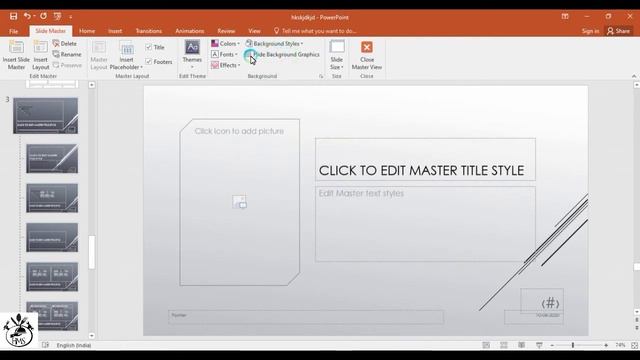Open Background Styles dropdown
Screen dimensions: 640x360
coord(274,43)
